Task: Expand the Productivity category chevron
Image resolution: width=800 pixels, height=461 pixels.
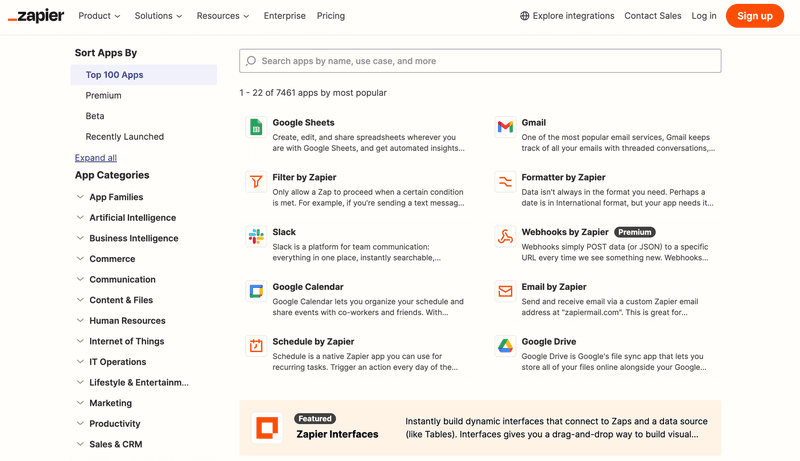Action: 80,423
